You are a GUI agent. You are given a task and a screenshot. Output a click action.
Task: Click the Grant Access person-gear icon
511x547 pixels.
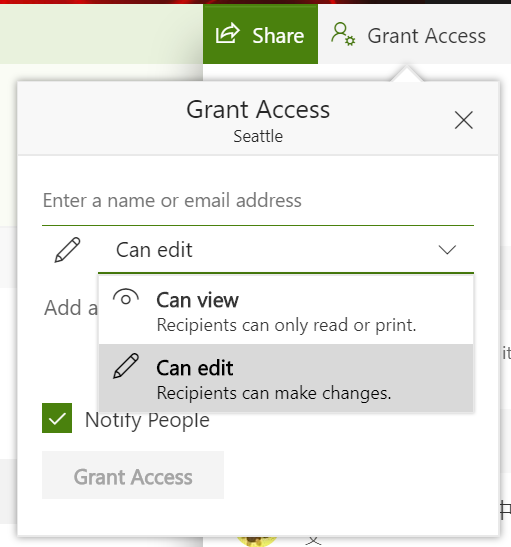pos(343,34)
